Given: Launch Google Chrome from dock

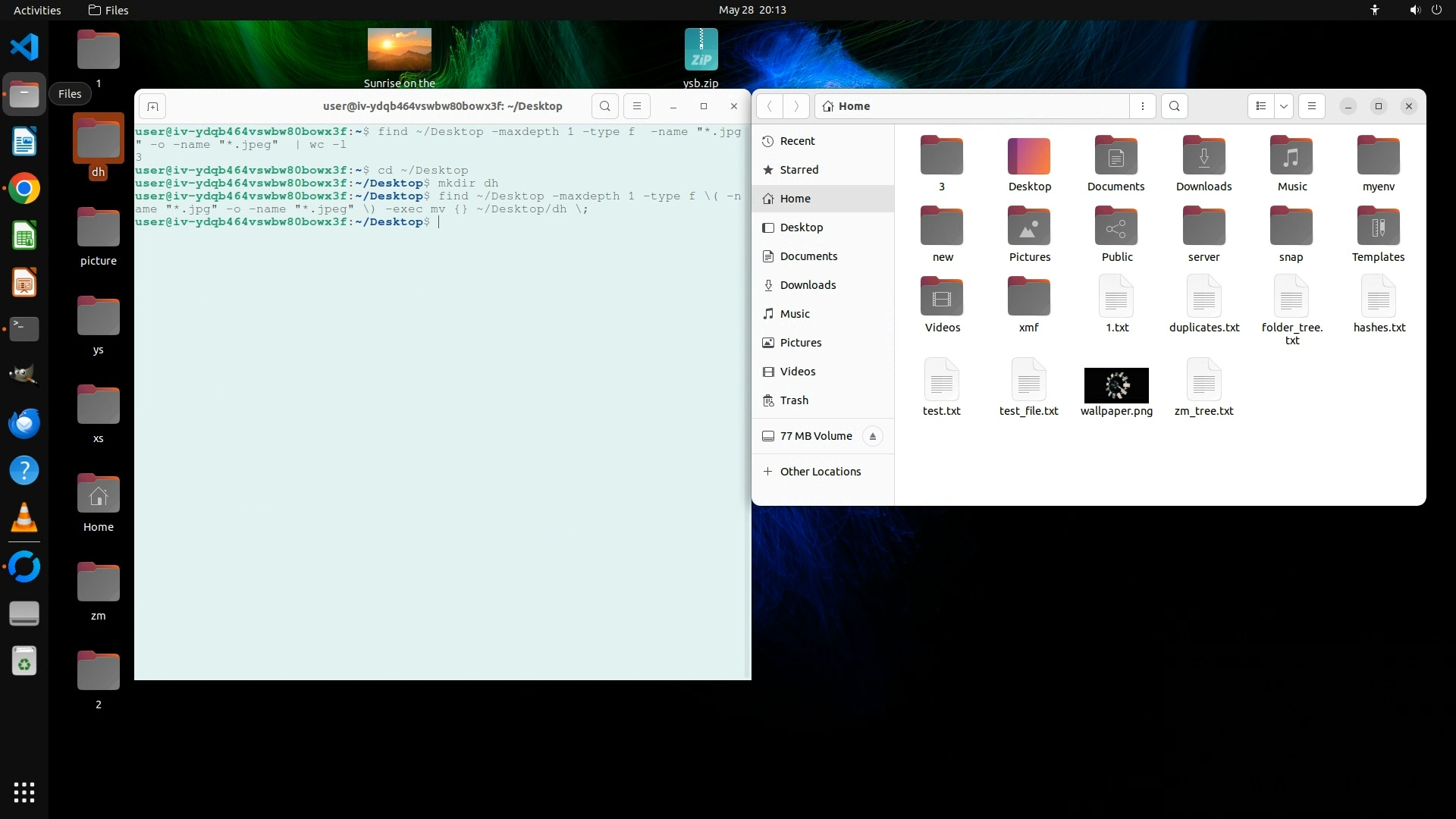Looking at the screenshot, I should pyautogui.click(x=24, y=189).
